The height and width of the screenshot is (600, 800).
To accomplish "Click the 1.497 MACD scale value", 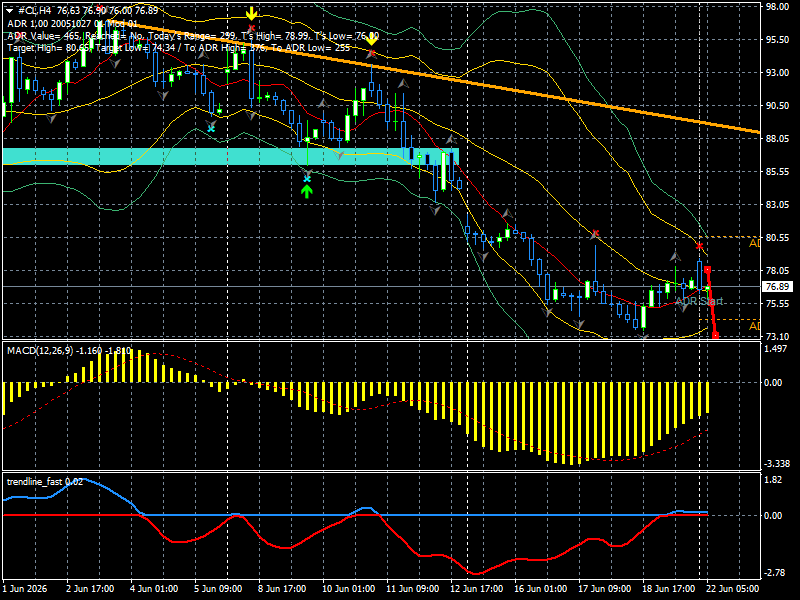I will click(776, 349).
